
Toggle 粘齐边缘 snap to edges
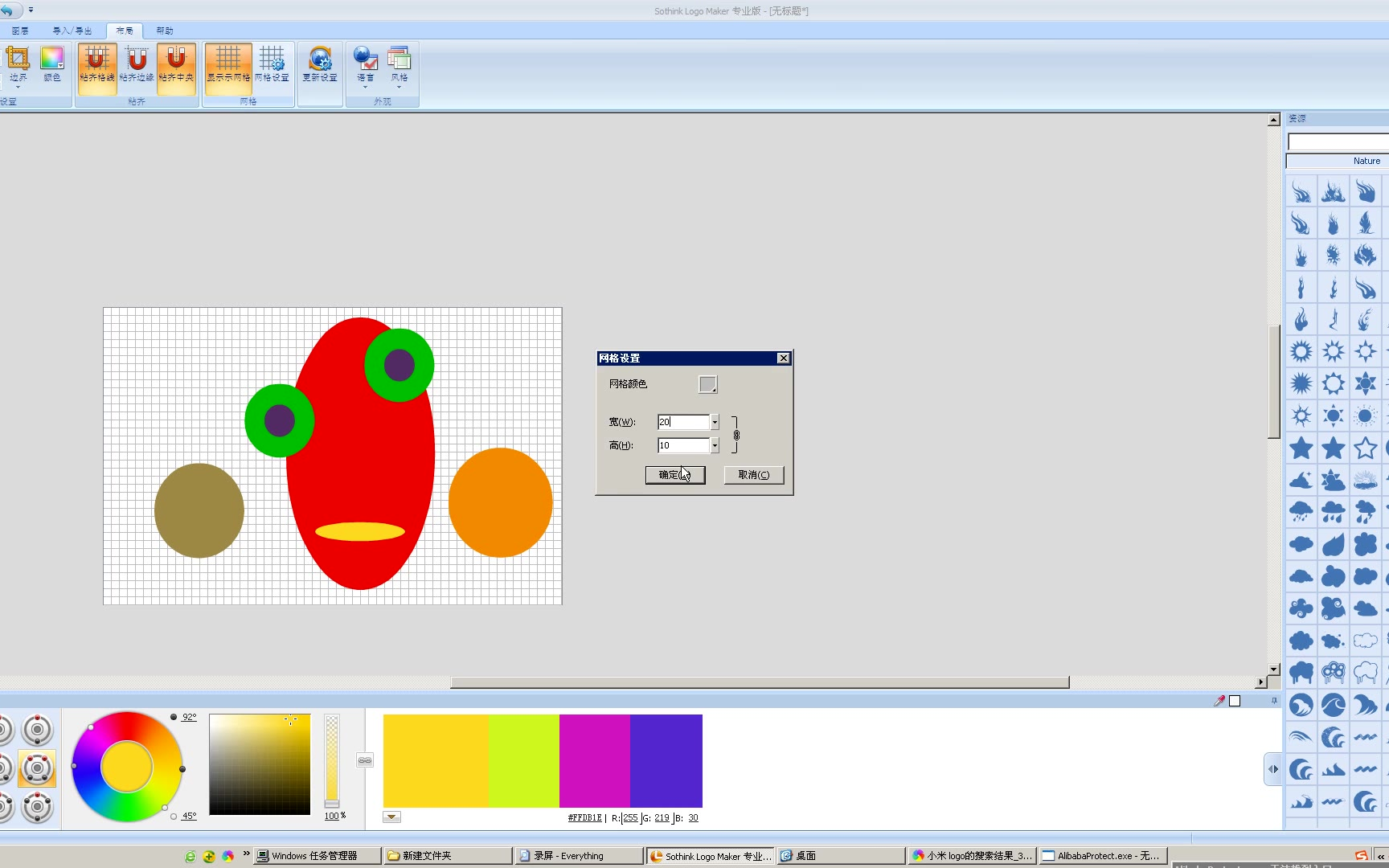click(x=137, y=63)
